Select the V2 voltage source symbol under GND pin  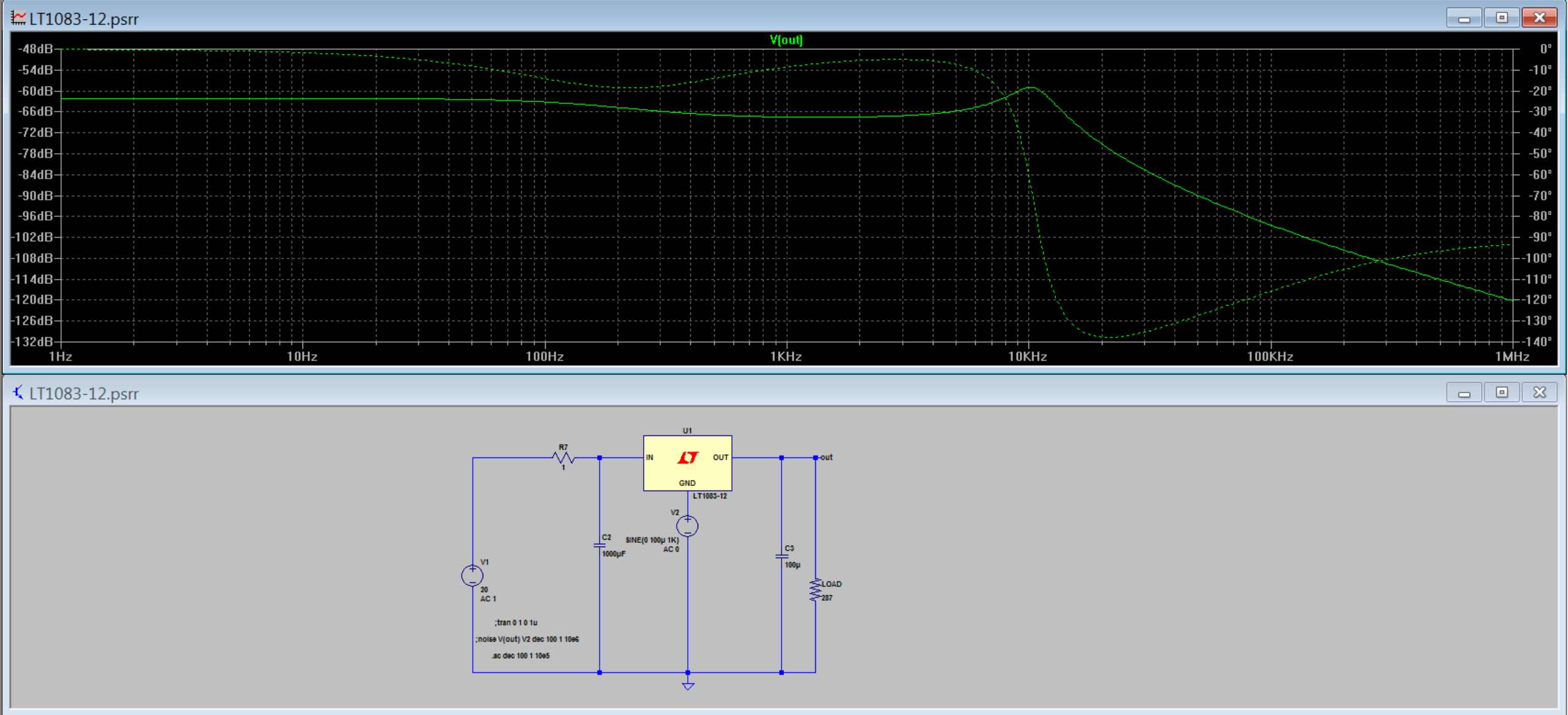click(687, 526)
